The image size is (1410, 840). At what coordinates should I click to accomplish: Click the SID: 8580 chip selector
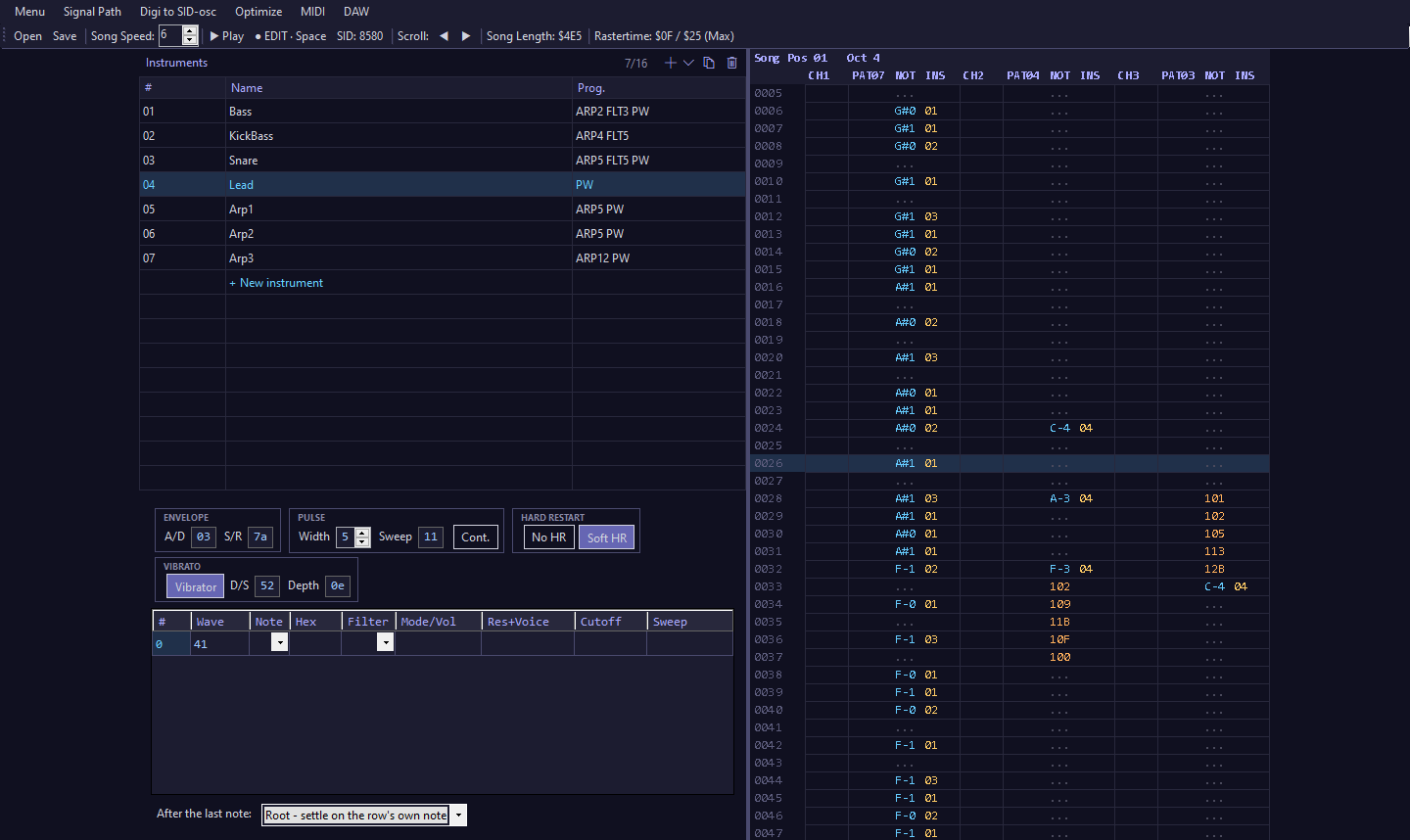pyautogui.click(x=360, y=36)
